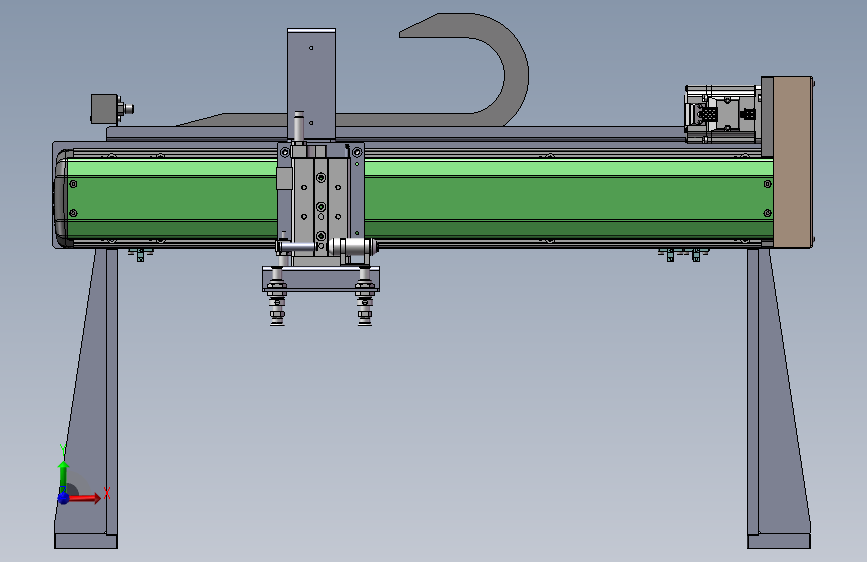
Task: Select the small dark connector block at upper left
Action: click(105, 109)
